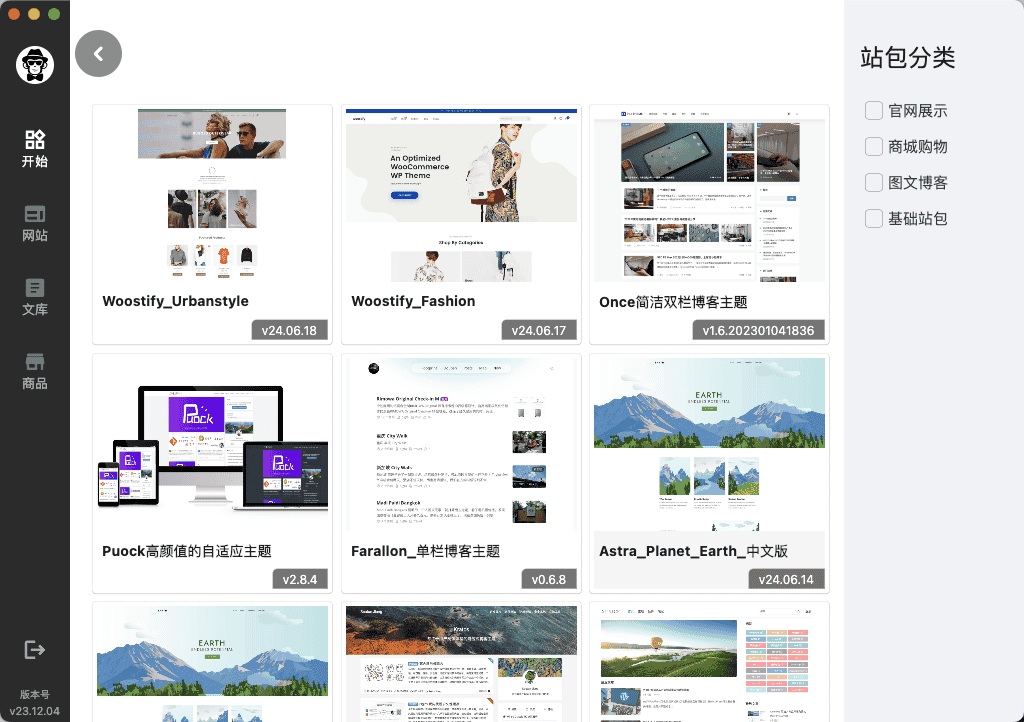
Task: Check the 商城购物 category filter
Action: point(874,146)
